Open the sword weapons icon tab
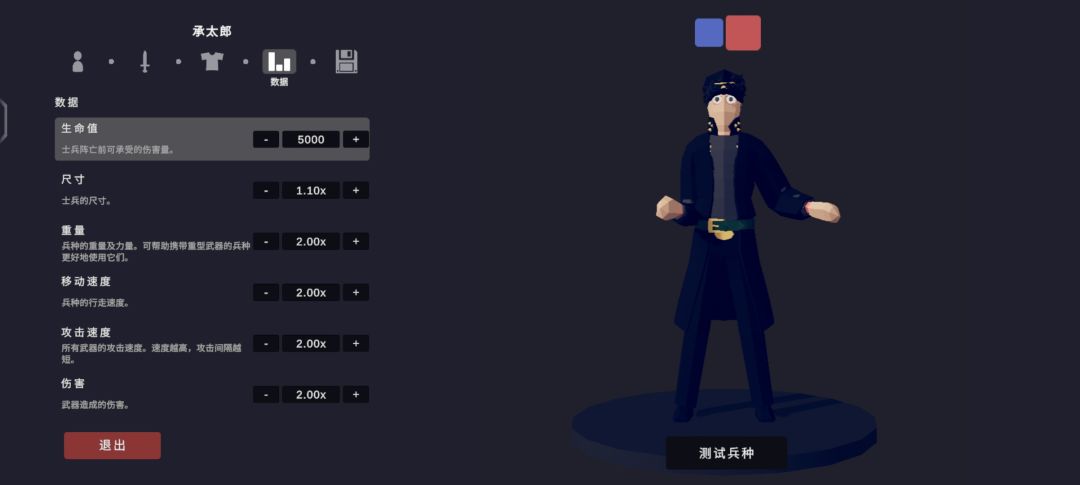This screenshot has width=1080, height=485. (145, 61)
